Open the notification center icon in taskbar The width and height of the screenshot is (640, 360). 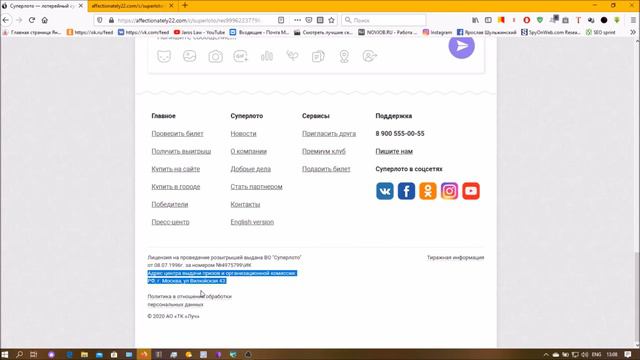pyautogui.click(x=628, y=355)
